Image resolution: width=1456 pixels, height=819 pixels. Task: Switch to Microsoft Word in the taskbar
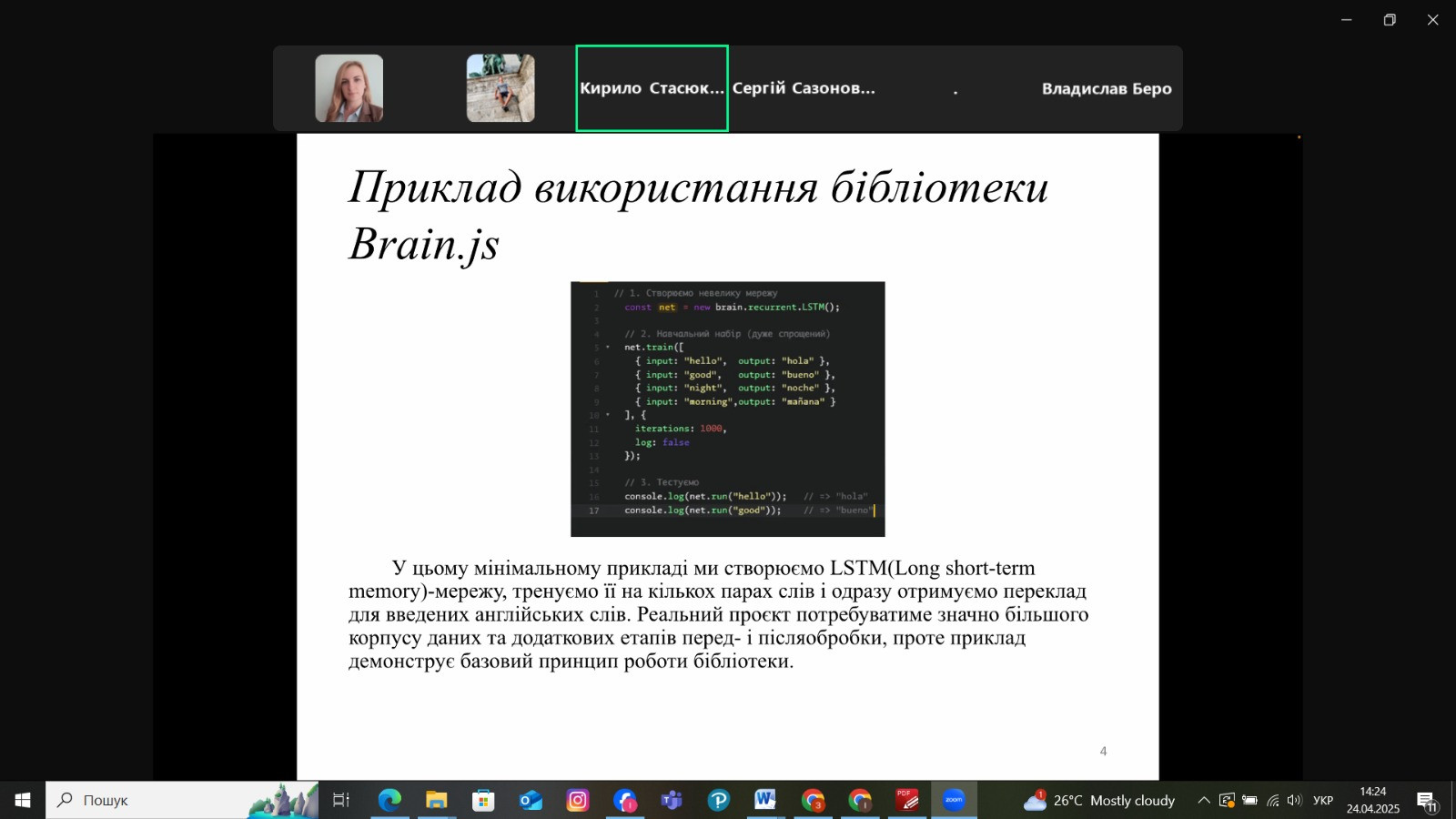pos(765,800)
